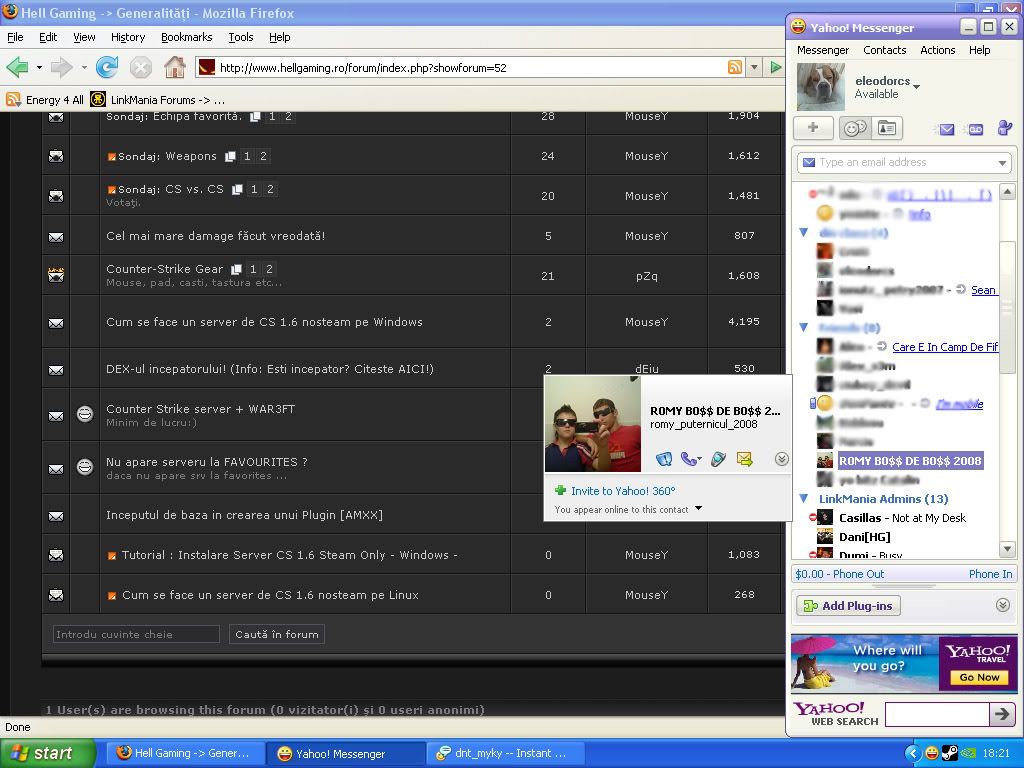Click the Add a Contact plus button
1024x768 pixels.
point(813,128)
